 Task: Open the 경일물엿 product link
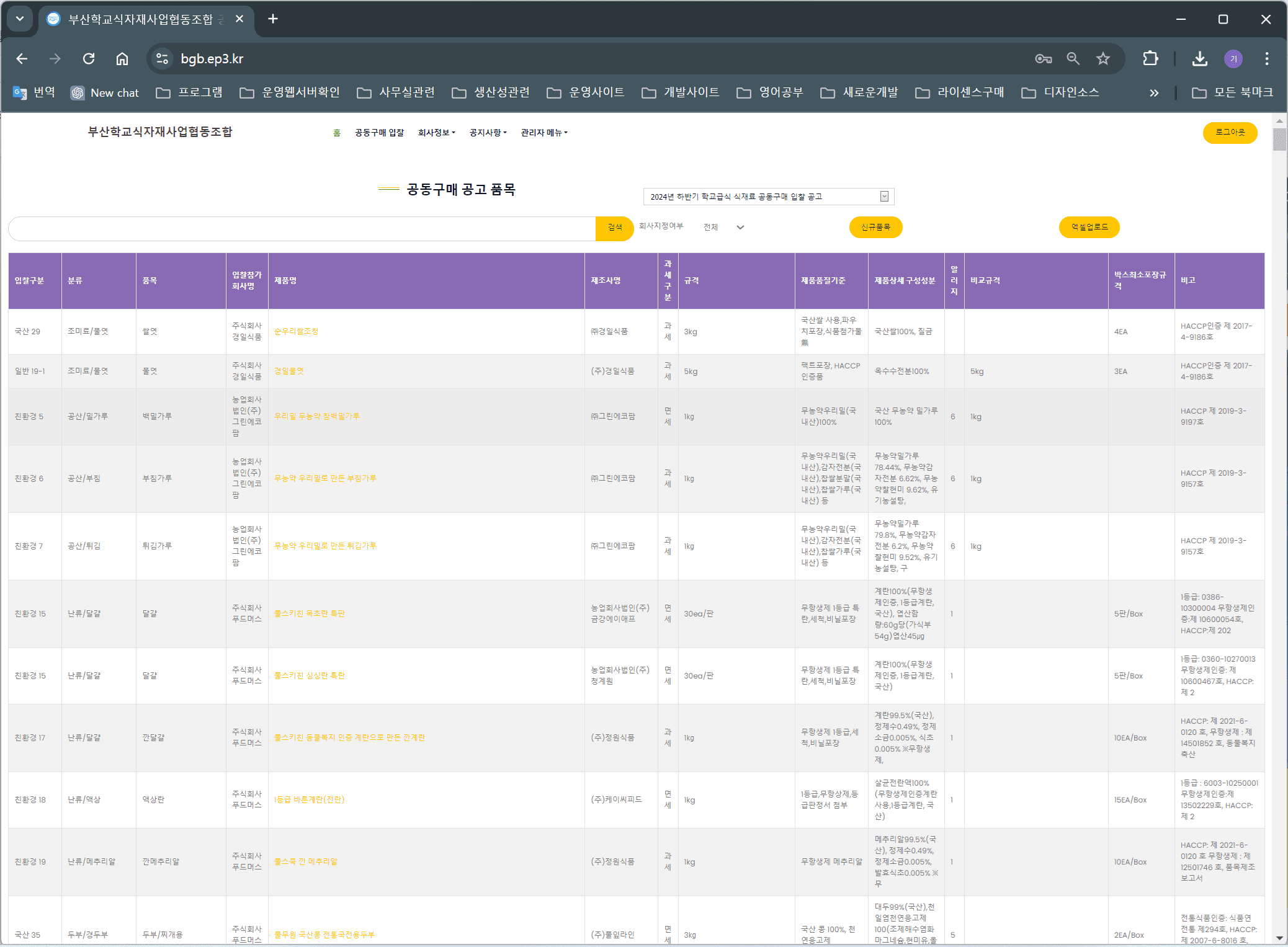pyautogui.click(x=289, y=371)
